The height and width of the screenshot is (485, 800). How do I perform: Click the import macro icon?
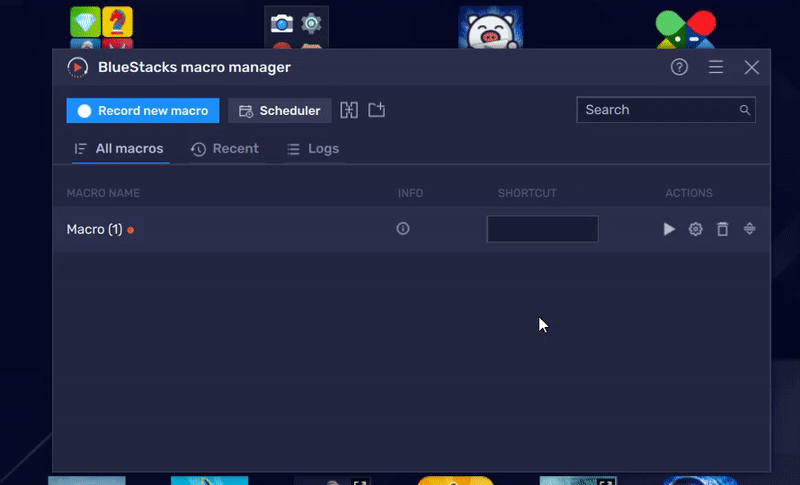(x=377, y=110)
